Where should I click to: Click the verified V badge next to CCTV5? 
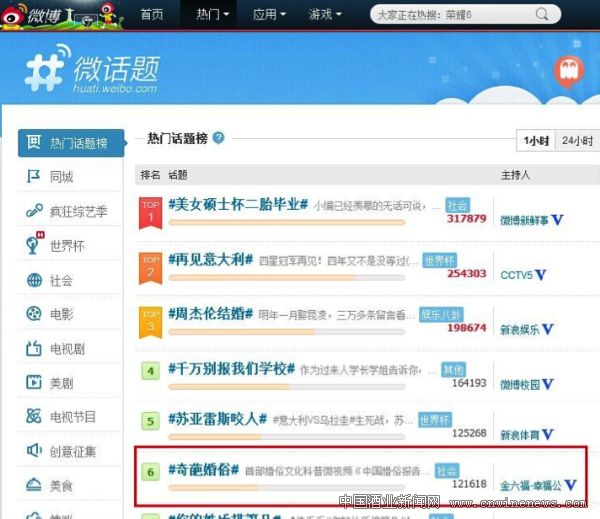540,275
